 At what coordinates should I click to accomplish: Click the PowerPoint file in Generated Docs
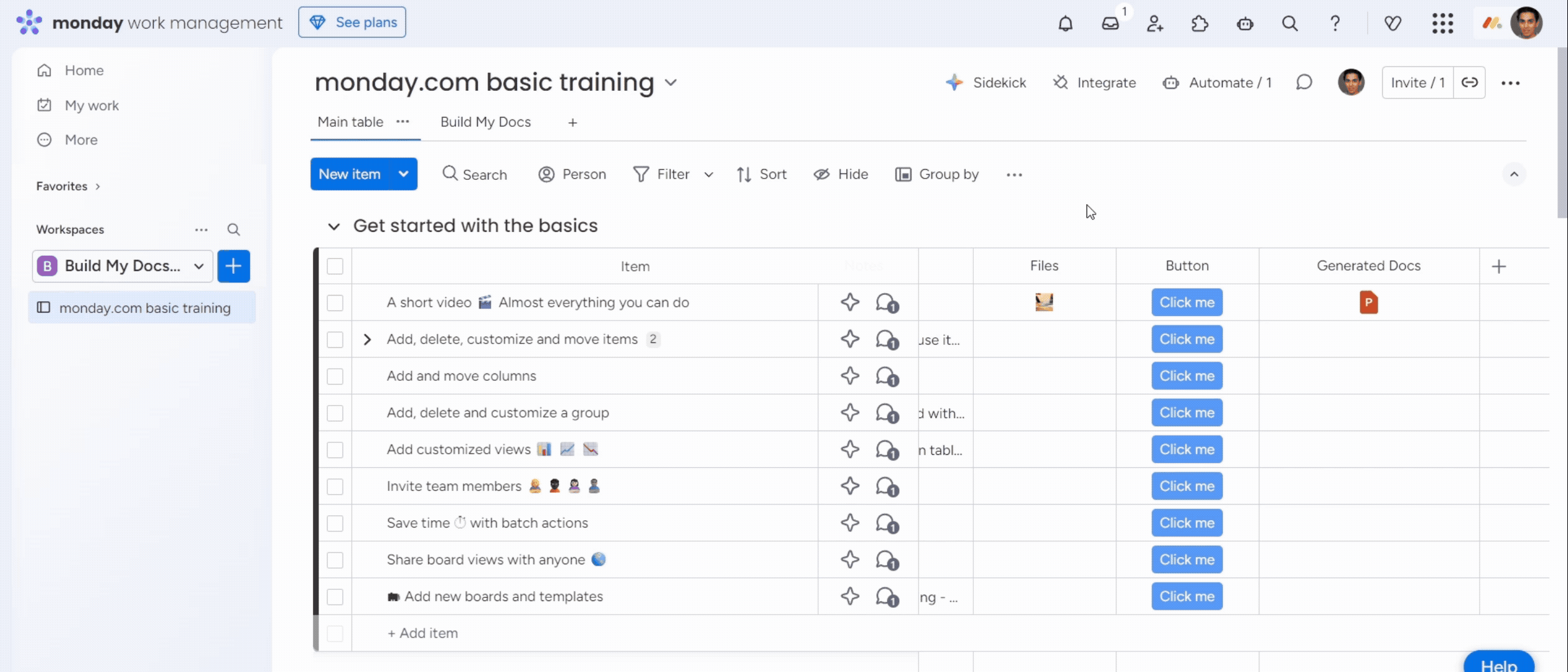click(x=1368, y=302)
